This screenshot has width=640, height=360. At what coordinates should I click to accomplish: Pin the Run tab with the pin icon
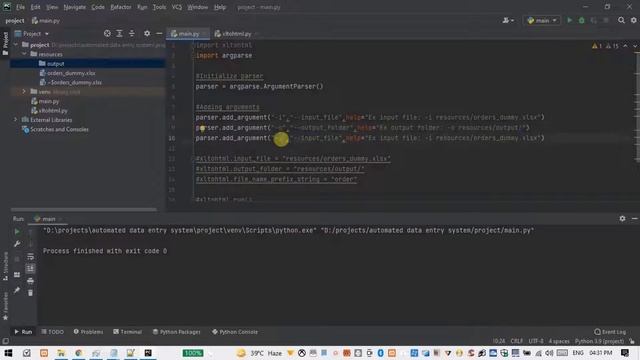click(x=17, y=290)
